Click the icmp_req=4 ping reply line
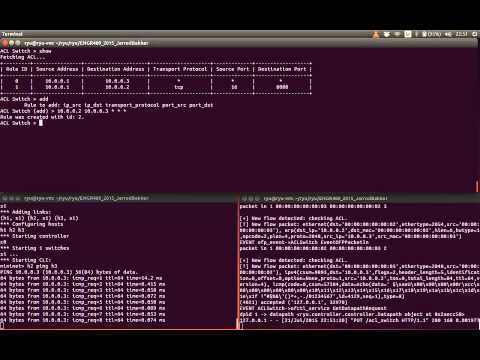480x360 pixels. 83,296
